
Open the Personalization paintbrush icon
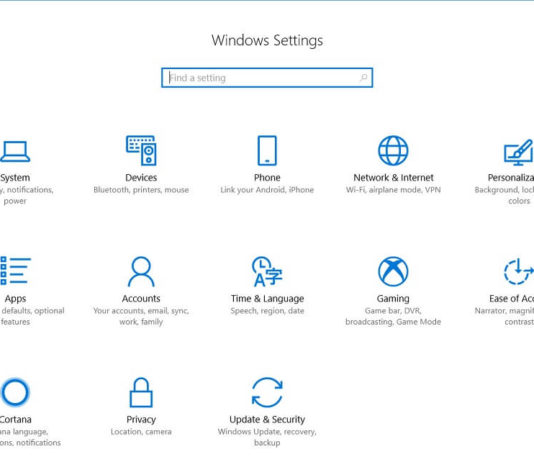519,152
